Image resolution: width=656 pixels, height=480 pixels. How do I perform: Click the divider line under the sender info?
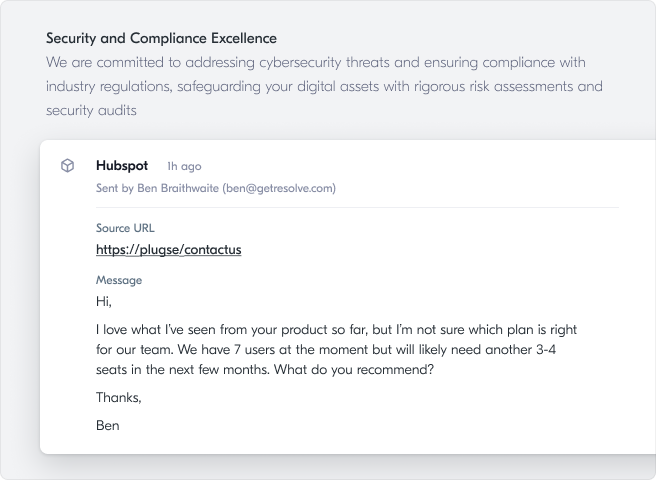[x=357, y=207]
